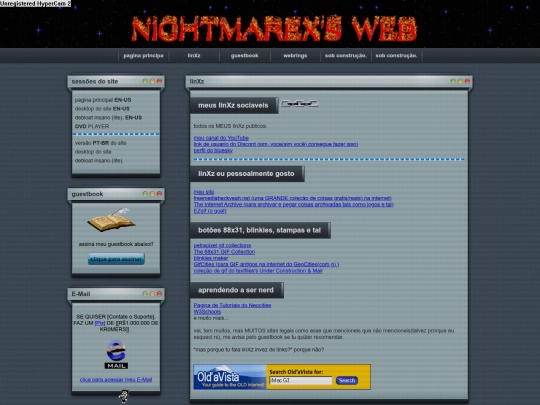
Task: Open The Internet Archive link
Action: pyautogui.click(x=293, y=205)
